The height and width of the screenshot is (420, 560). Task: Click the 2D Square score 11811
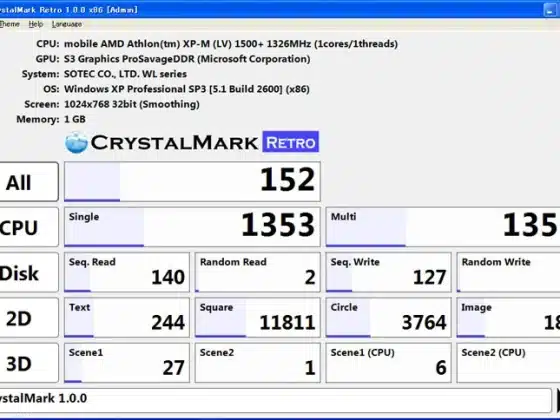point(258,318)
